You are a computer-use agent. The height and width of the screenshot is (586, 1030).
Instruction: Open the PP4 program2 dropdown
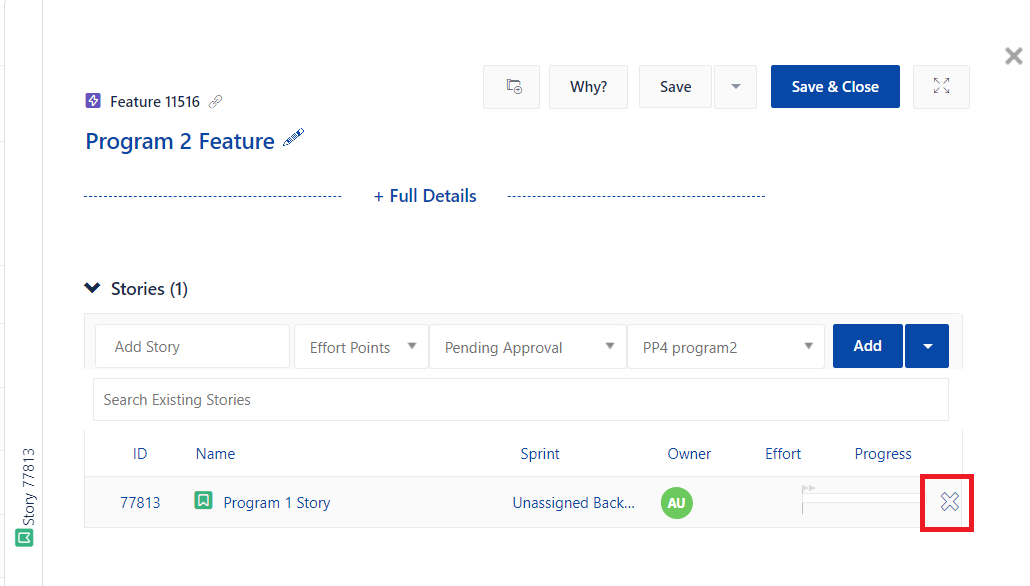point(725,347)
